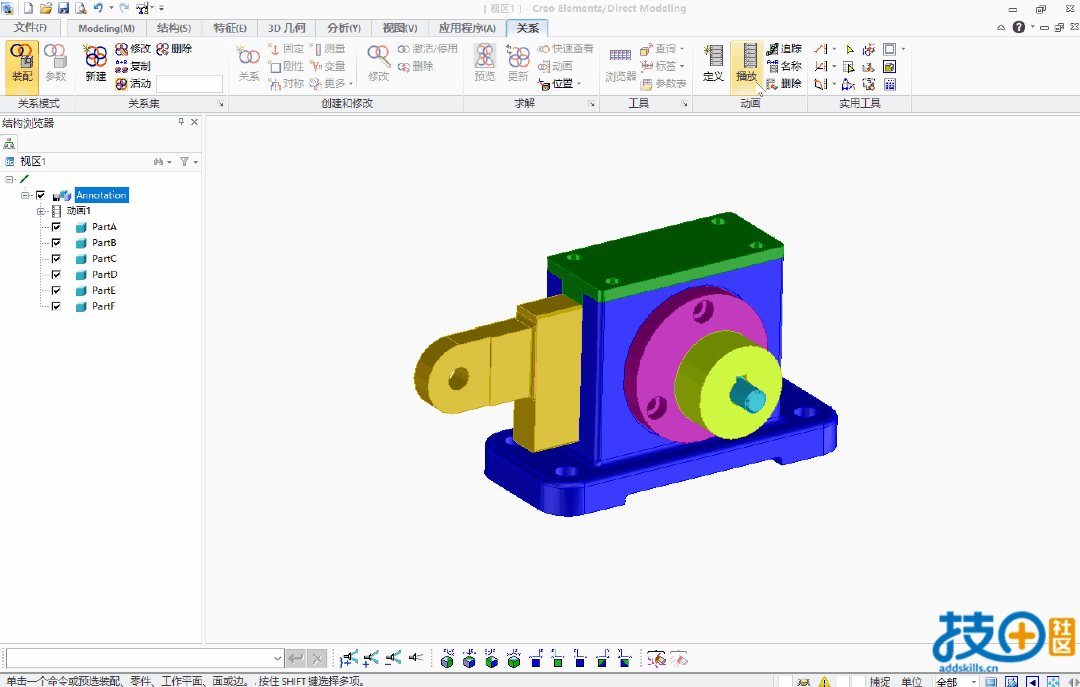This screenshot has width=1080, height=687.
Task: Toggle the PartE checkbox
Action: point(56,290)
